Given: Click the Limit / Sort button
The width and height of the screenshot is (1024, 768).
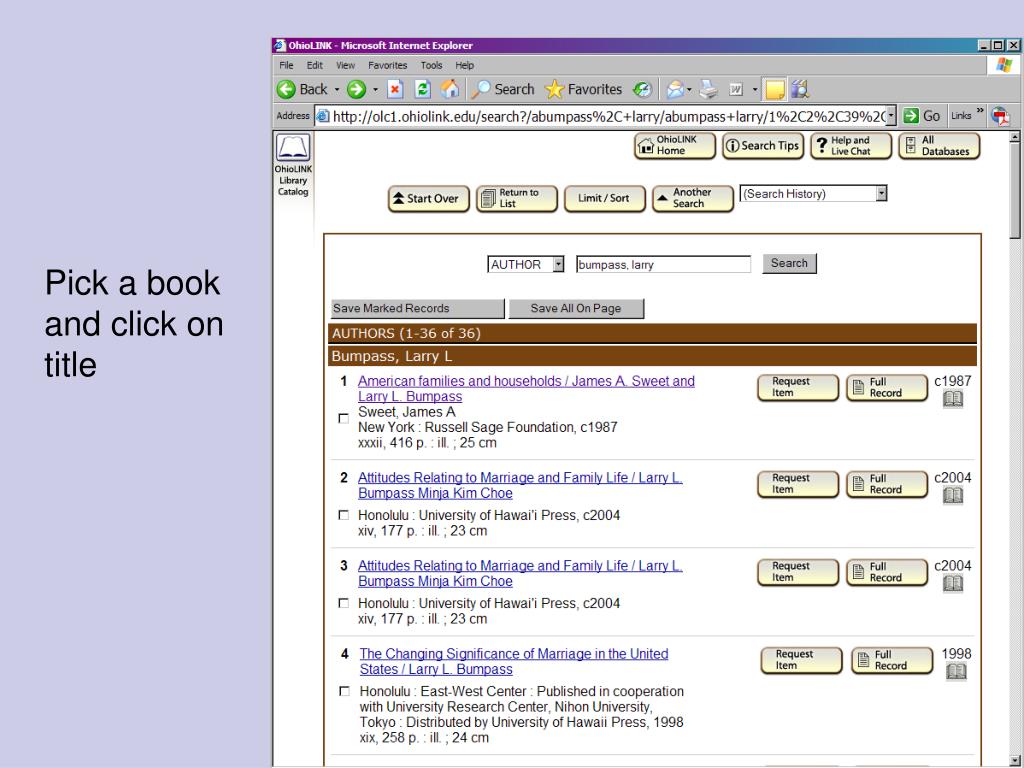Looking at the screenshot, I should pyautogui.click(x=603, y=199).
